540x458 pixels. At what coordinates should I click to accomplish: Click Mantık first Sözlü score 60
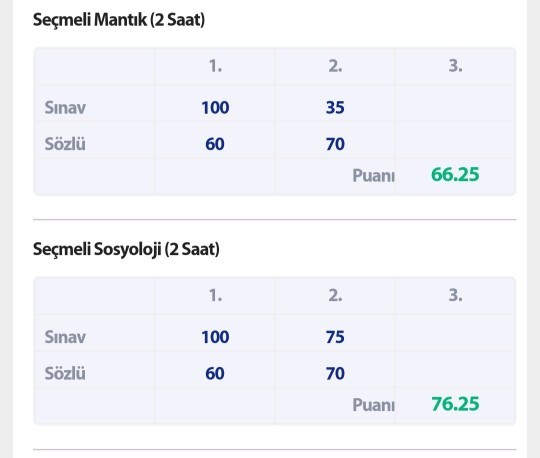(x=215, y=144)
